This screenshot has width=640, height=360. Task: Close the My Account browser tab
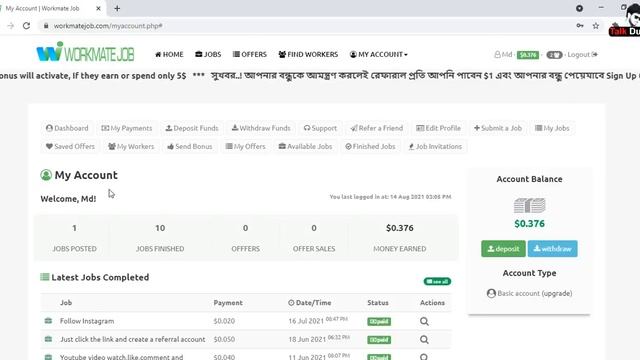pos(98,8)
